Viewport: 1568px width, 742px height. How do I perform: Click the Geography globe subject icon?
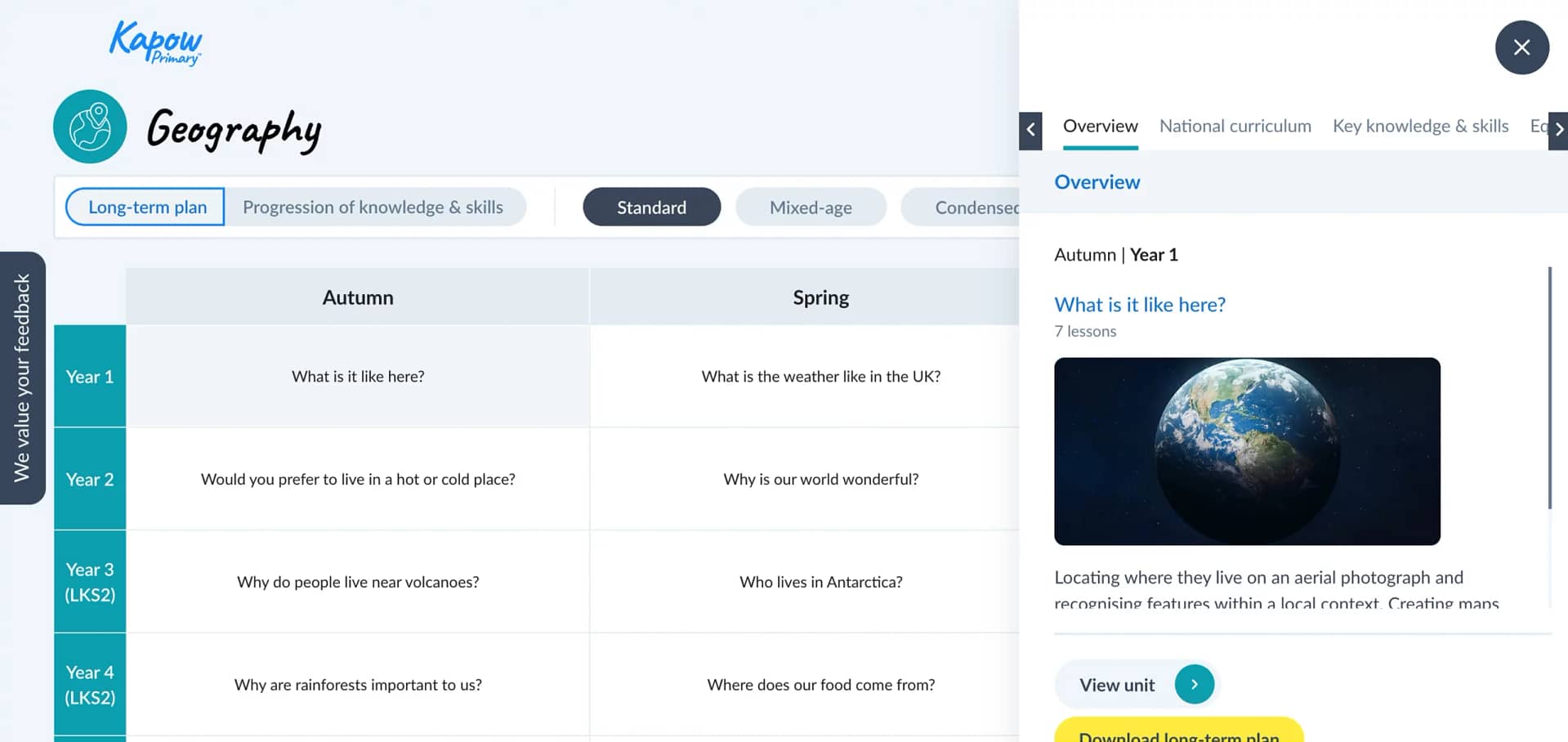(90, 127)
